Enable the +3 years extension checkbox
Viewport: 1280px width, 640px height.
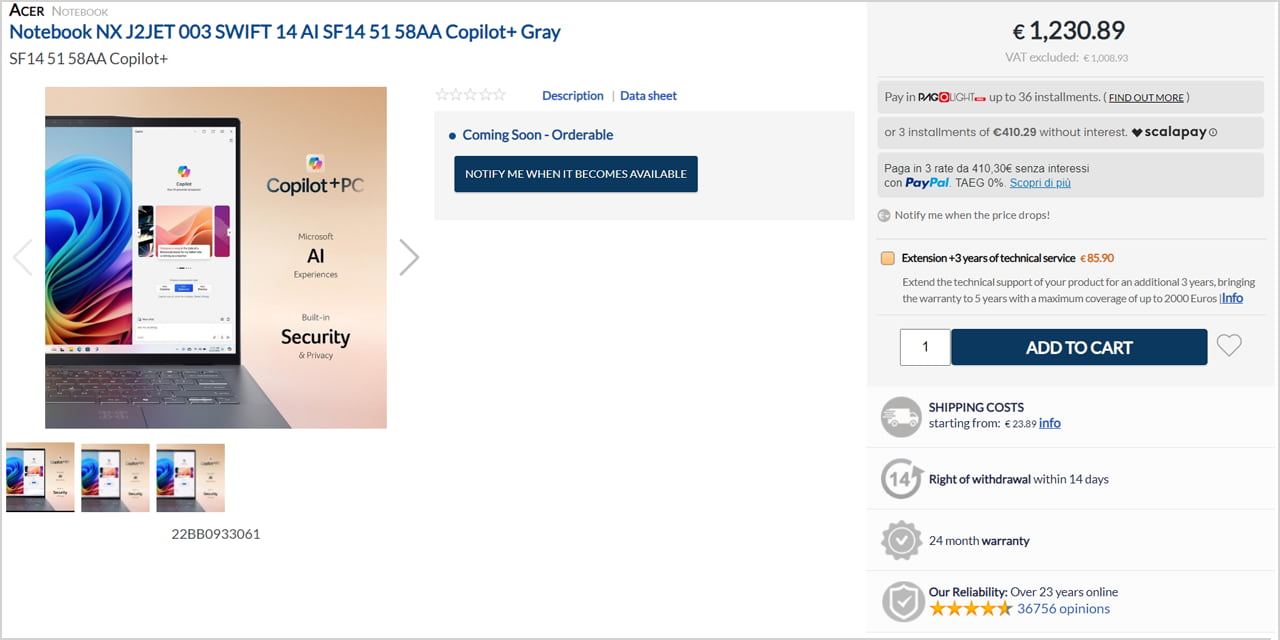point(888,258)
